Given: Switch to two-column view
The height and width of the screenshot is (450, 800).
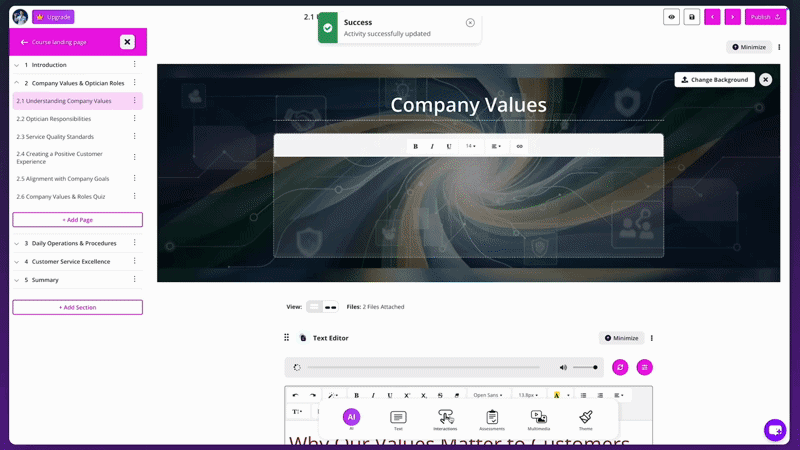Looking at the screenshot, I should point(331,307).
